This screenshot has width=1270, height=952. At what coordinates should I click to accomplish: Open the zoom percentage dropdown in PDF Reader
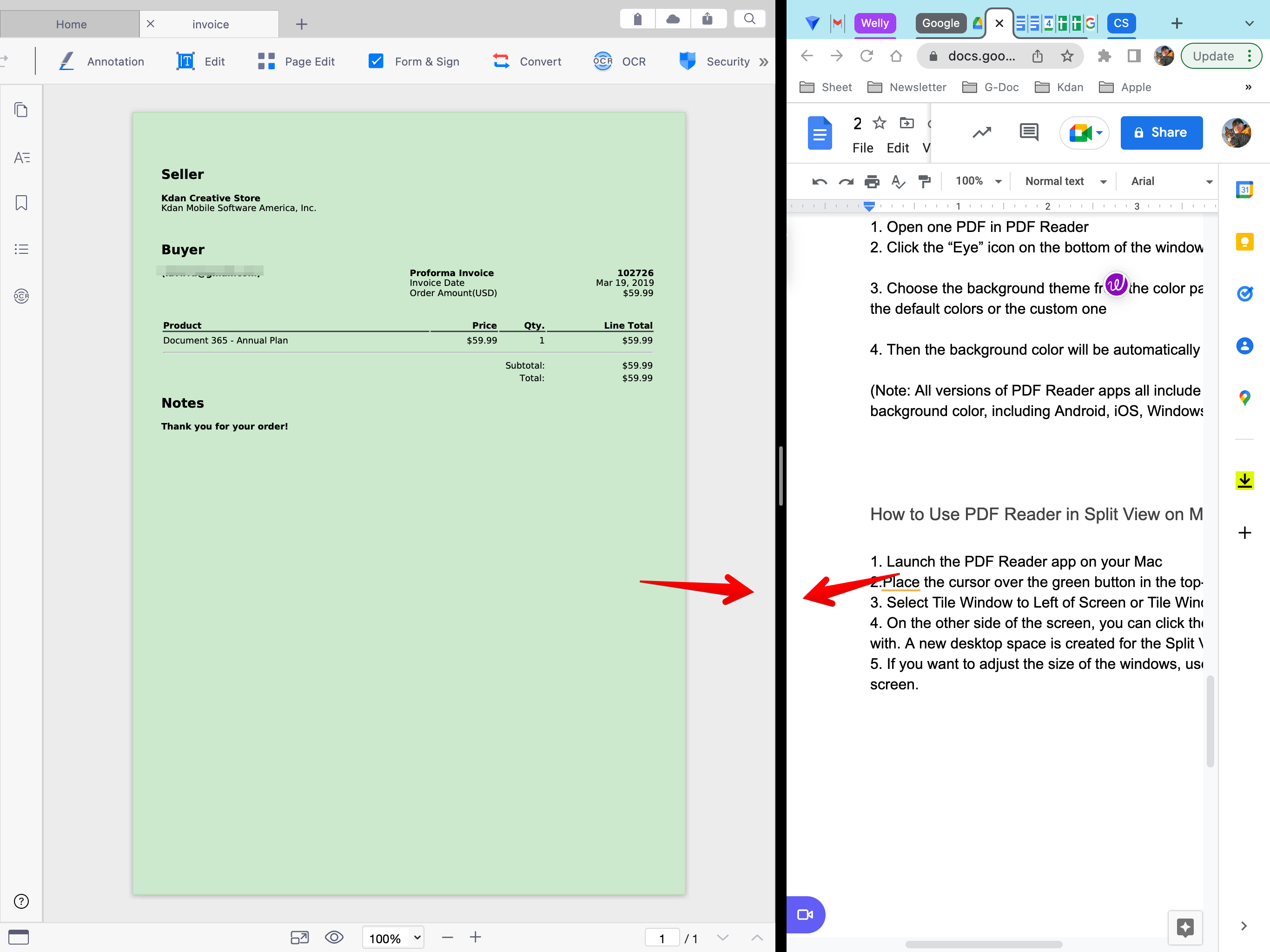click(x=393, y=938)
